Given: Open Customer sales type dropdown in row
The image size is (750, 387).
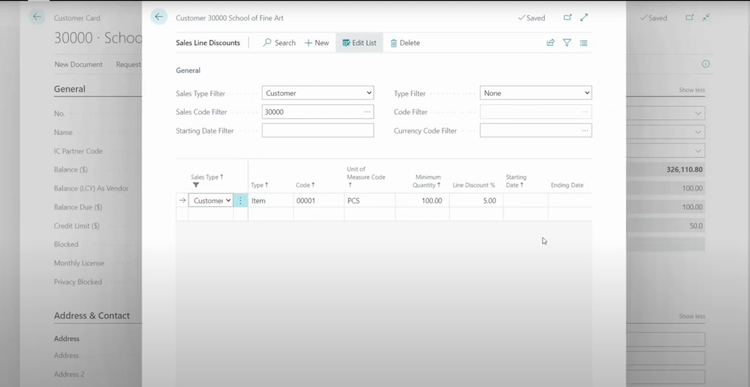Looking at the screenshot, I should pyautogui.click(x=211, y=200).
